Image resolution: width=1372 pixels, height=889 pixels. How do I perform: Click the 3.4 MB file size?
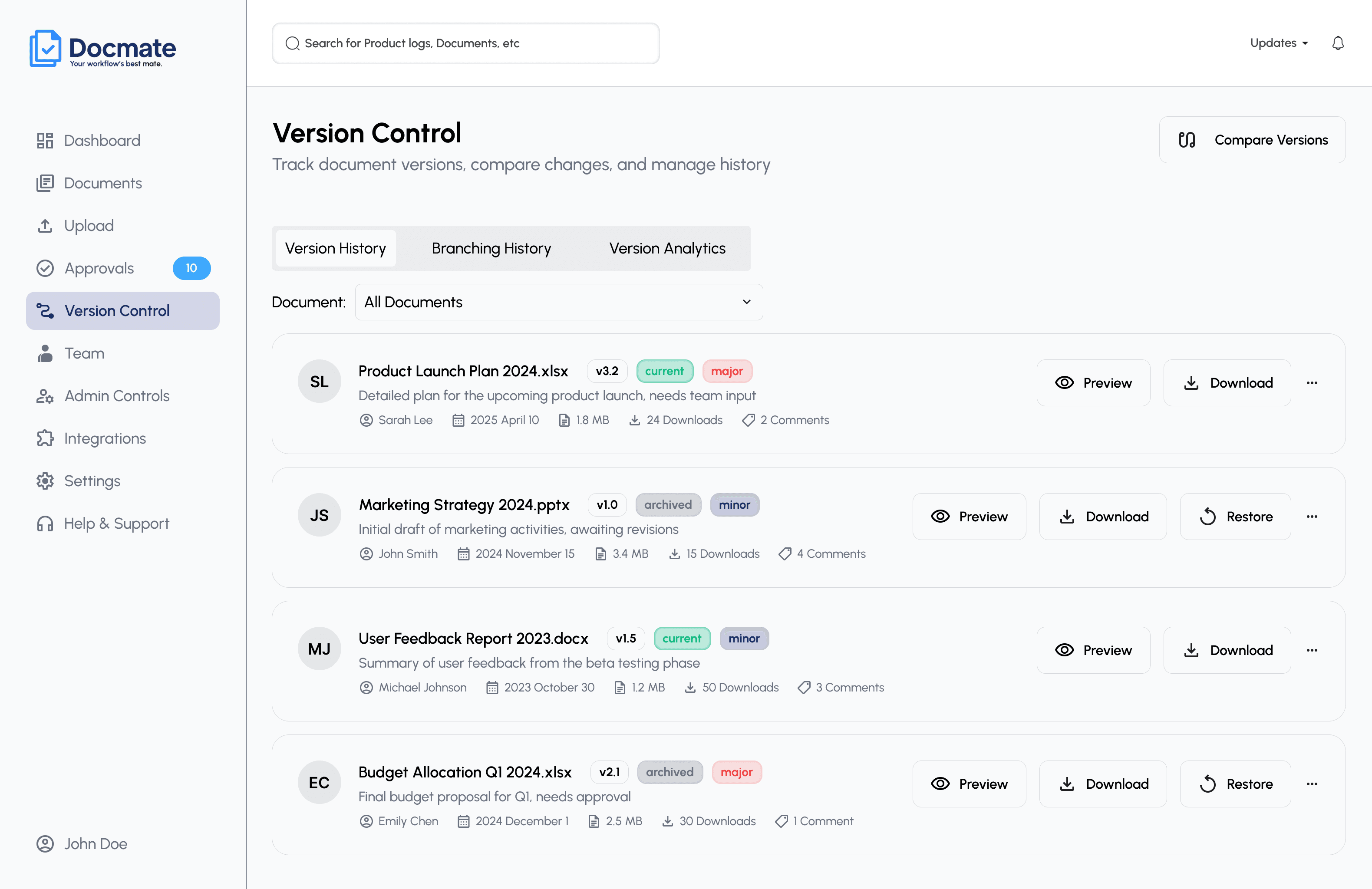(x=630, y=554)
